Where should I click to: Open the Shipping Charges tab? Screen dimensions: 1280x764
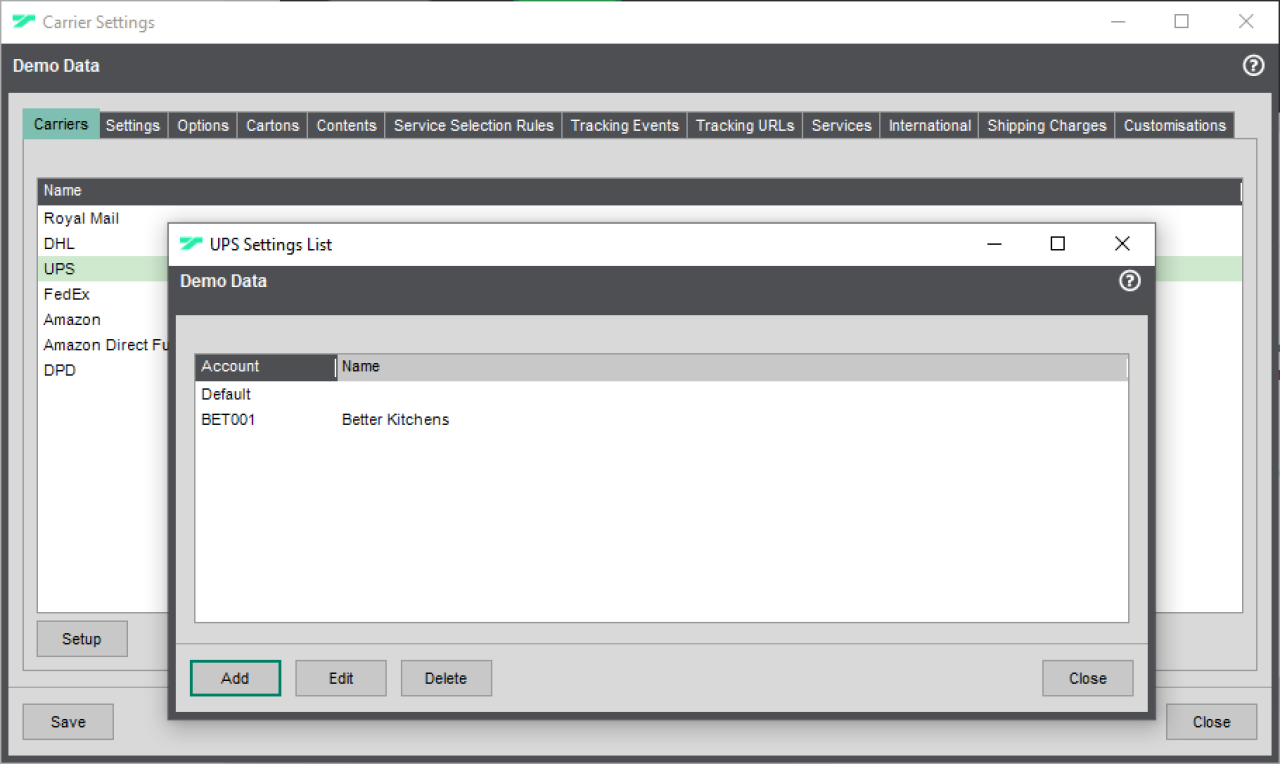click(1047, 126)
